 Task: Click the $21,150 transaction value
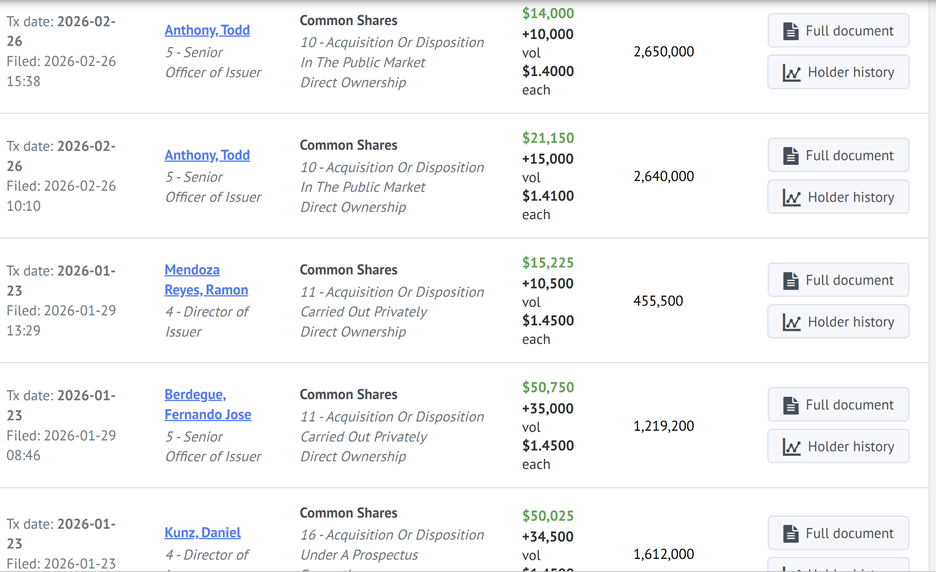pyautogui.click(x=548, y=139)
